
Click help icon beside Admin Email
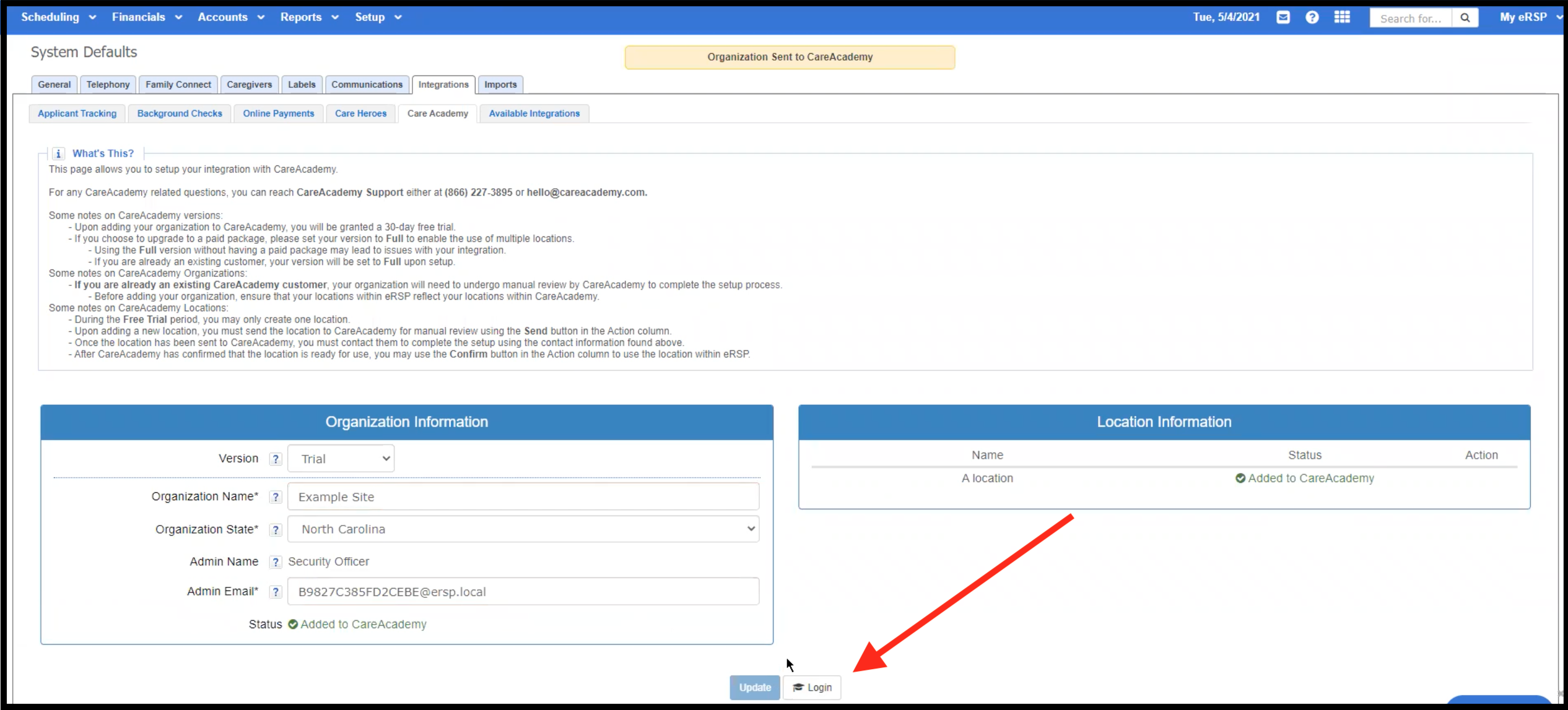point(276,592)
